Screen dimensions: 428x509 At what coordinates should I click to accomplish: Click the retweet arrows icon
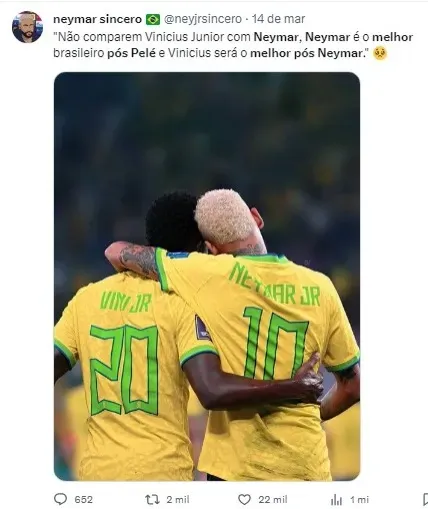[152, 499]
